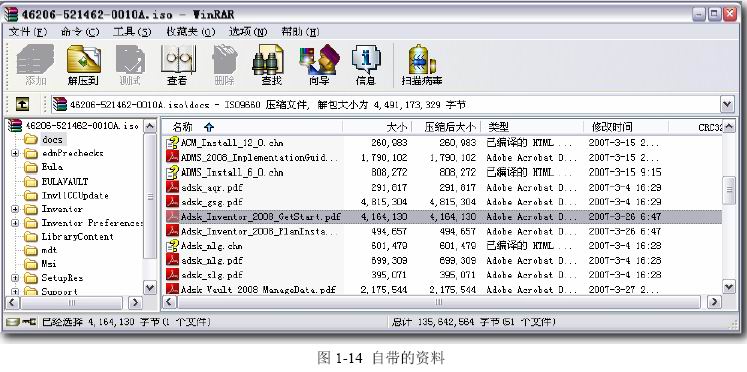Sort by the CRC32 column header
The width and height of the screenshot is (747, 372).
tap(696, 127)
